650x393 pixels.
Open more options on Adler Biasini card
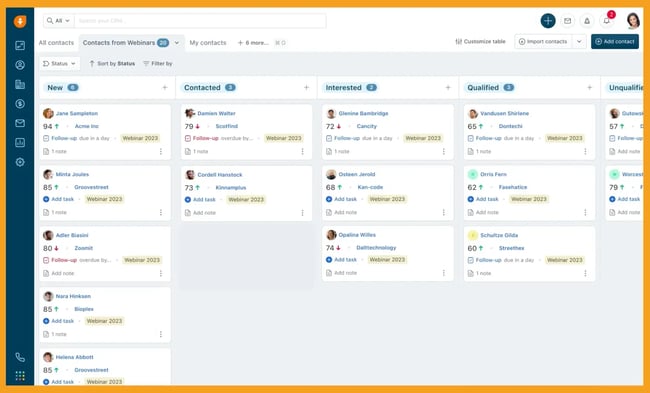click(161, 273)
